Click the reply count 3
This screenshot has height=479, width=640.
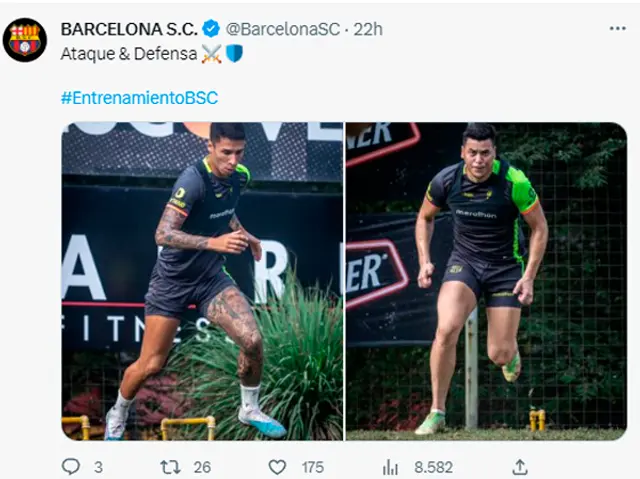click(x=98, y=466)
